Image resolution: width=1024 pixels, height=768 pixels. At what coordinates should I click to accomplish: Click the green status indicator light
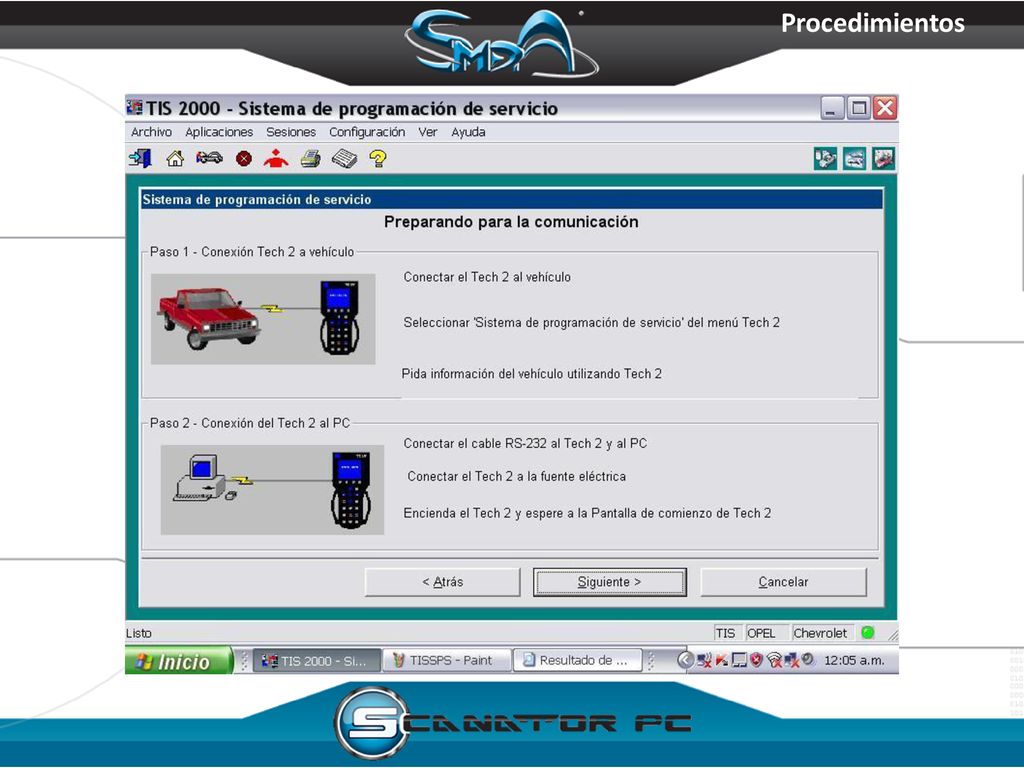point(868,632)
